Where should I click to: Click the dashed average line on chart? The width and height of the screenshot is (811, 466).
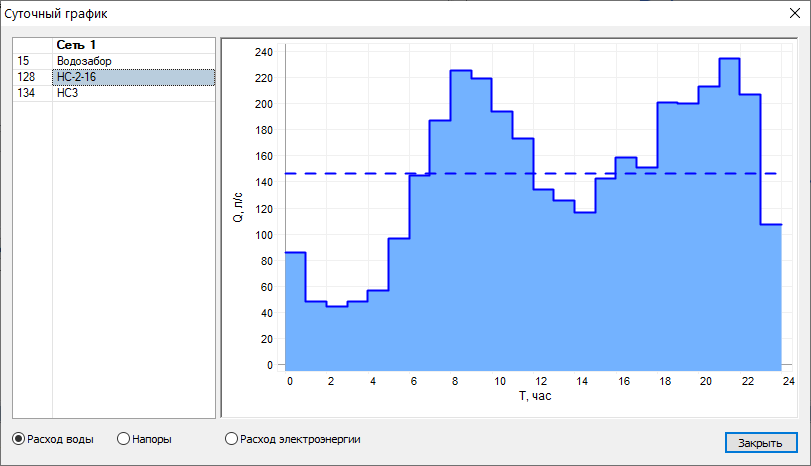(530, 173)
